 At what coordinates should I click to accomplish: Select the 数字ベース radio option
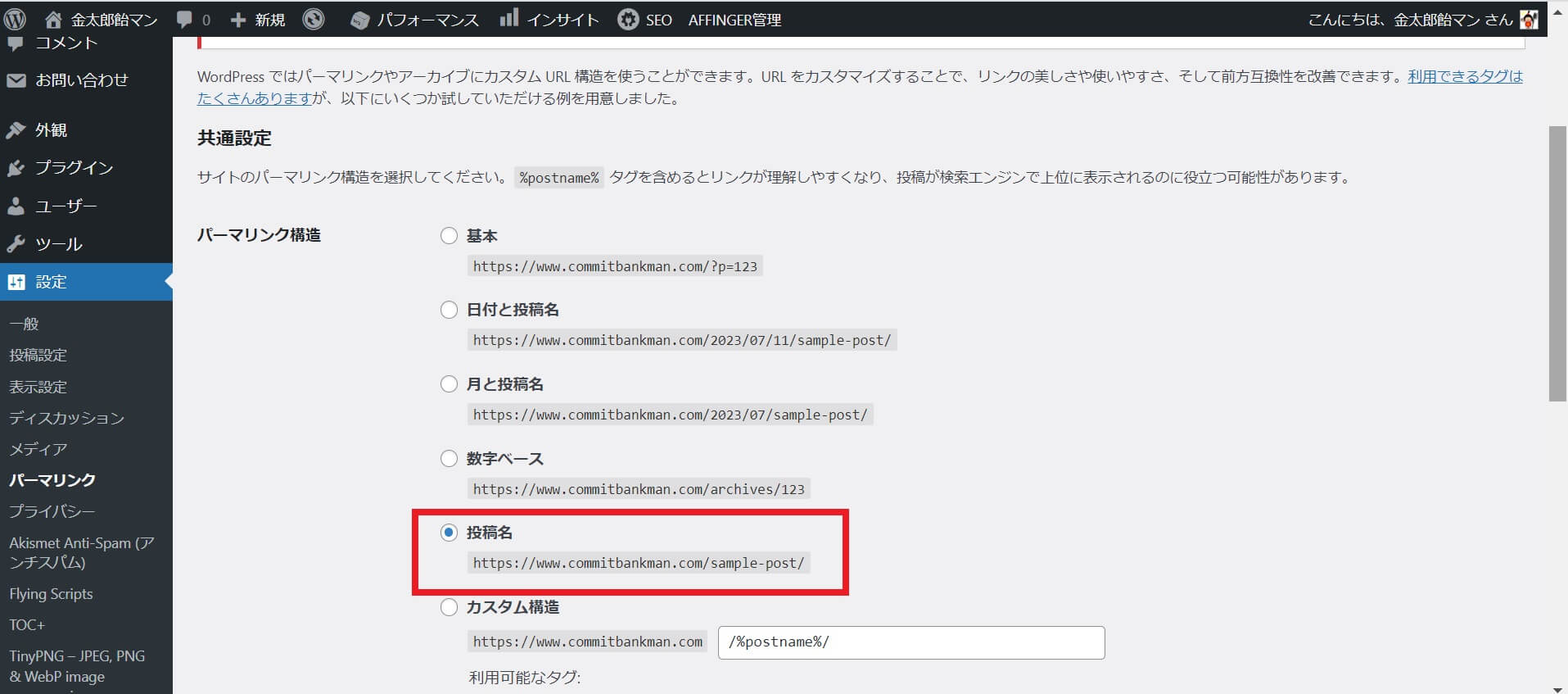click(449, 459)
